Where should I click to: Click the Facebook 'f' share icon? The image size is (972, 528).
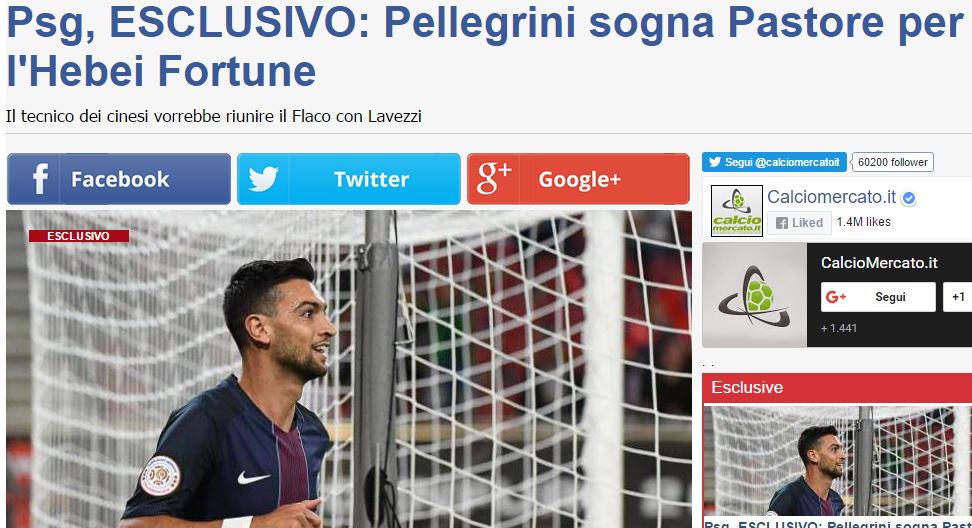40,179
